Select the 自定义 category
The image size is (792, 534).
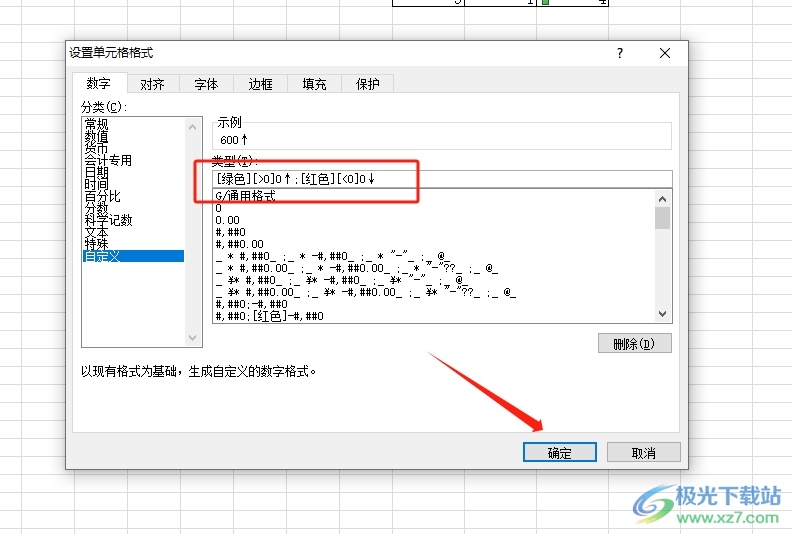(102, 256)
